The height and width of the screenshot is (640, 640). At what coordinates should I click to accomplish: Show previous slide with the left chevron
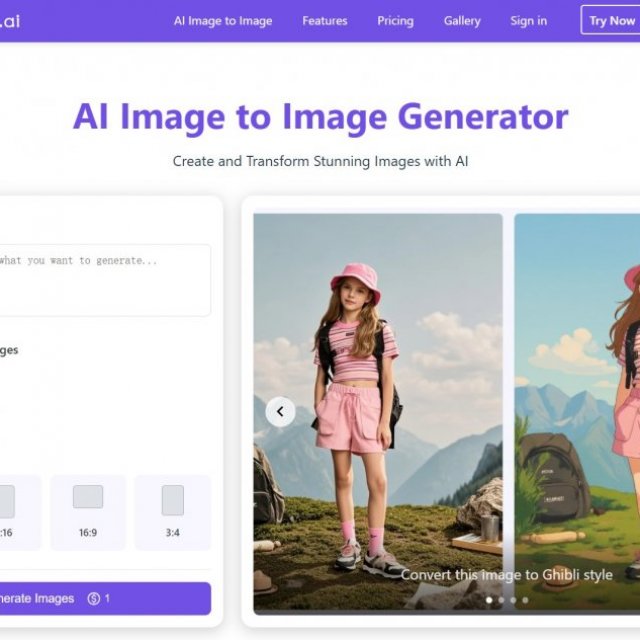tap(280, 412)
